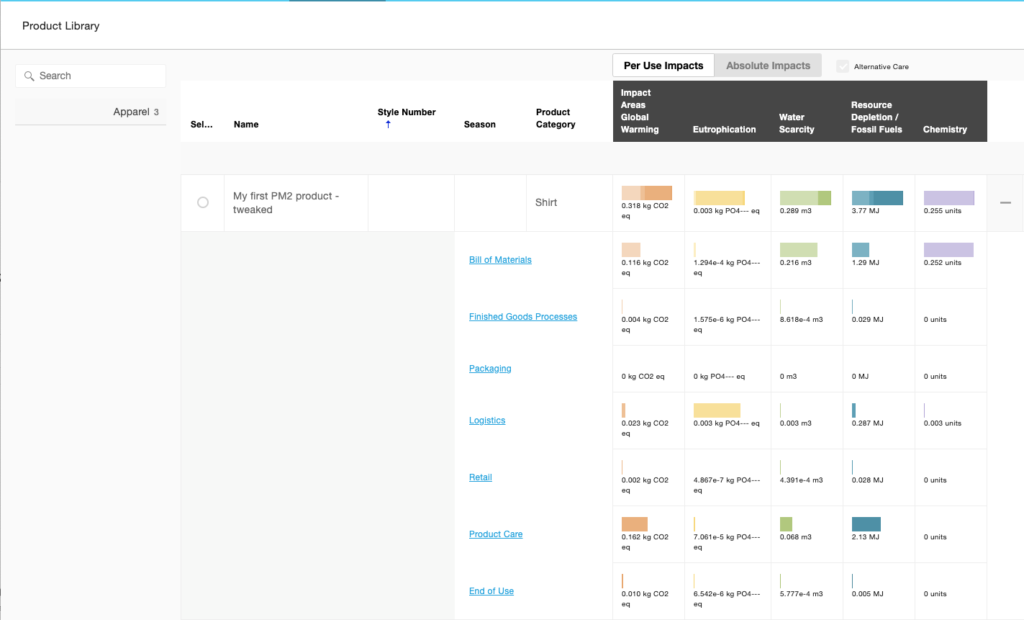
Task: Open the Logistics link
Action: click(487, 420)
